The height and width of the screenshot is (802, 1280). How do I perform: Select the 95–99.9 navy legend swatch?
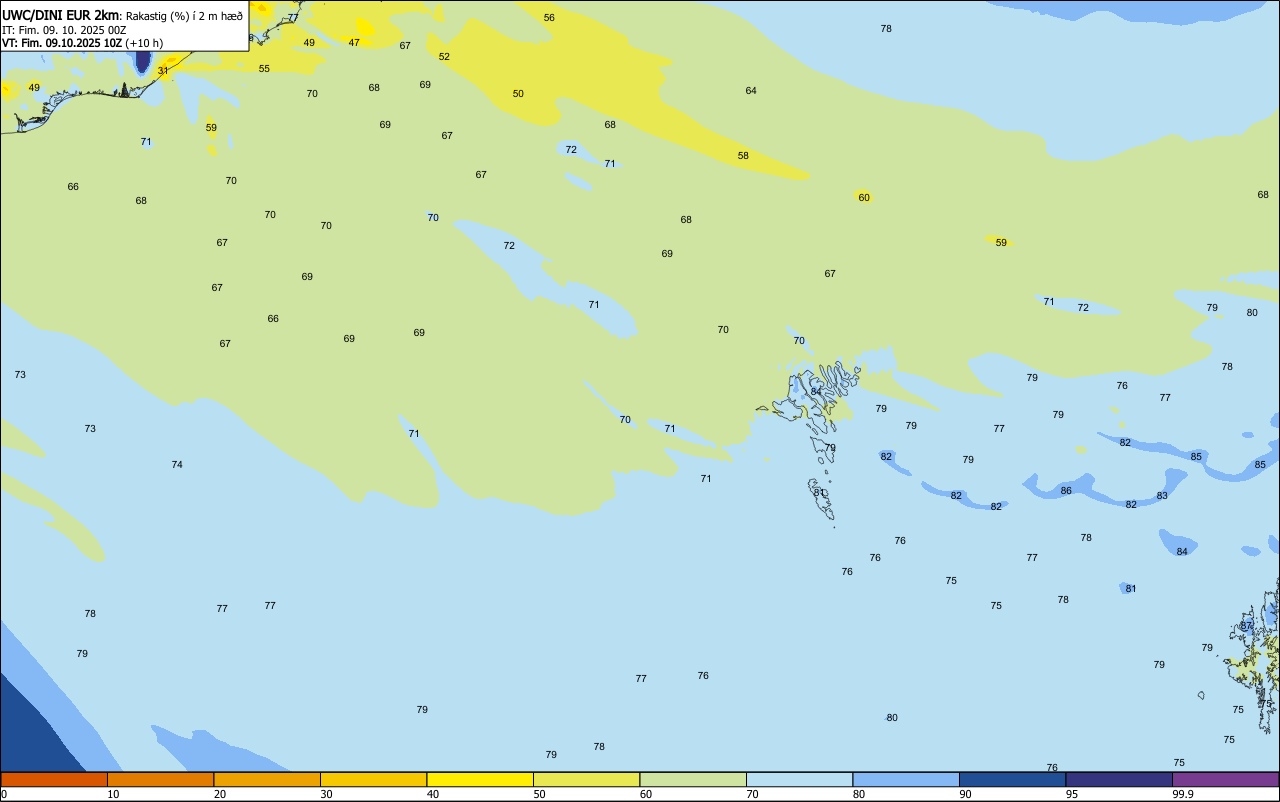pyautogui.click(x=1119, y=779)
